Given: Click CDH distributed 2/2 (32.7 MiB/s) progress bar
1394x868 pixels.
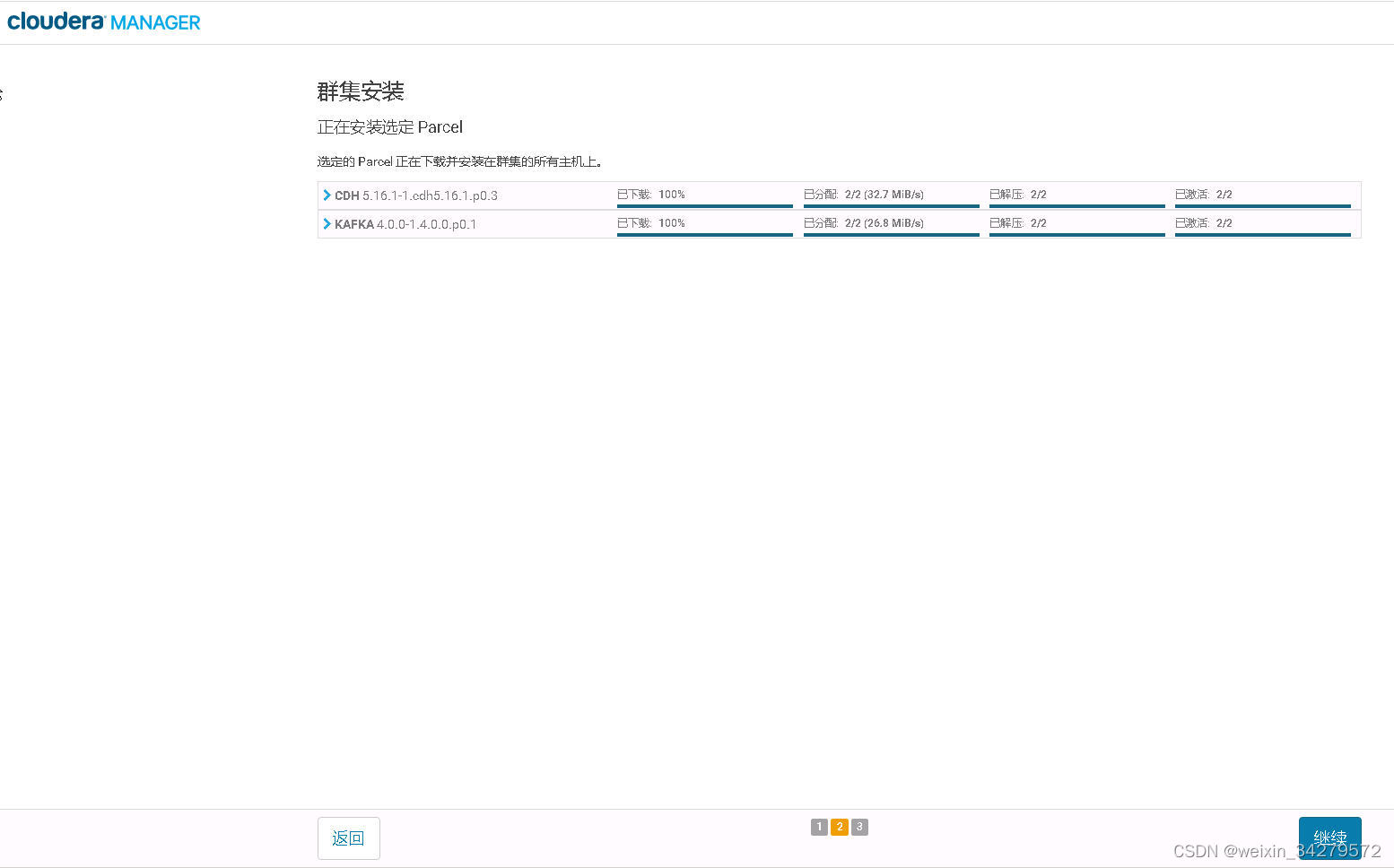Looking at the screenshot, I should (x=891, y=205).
